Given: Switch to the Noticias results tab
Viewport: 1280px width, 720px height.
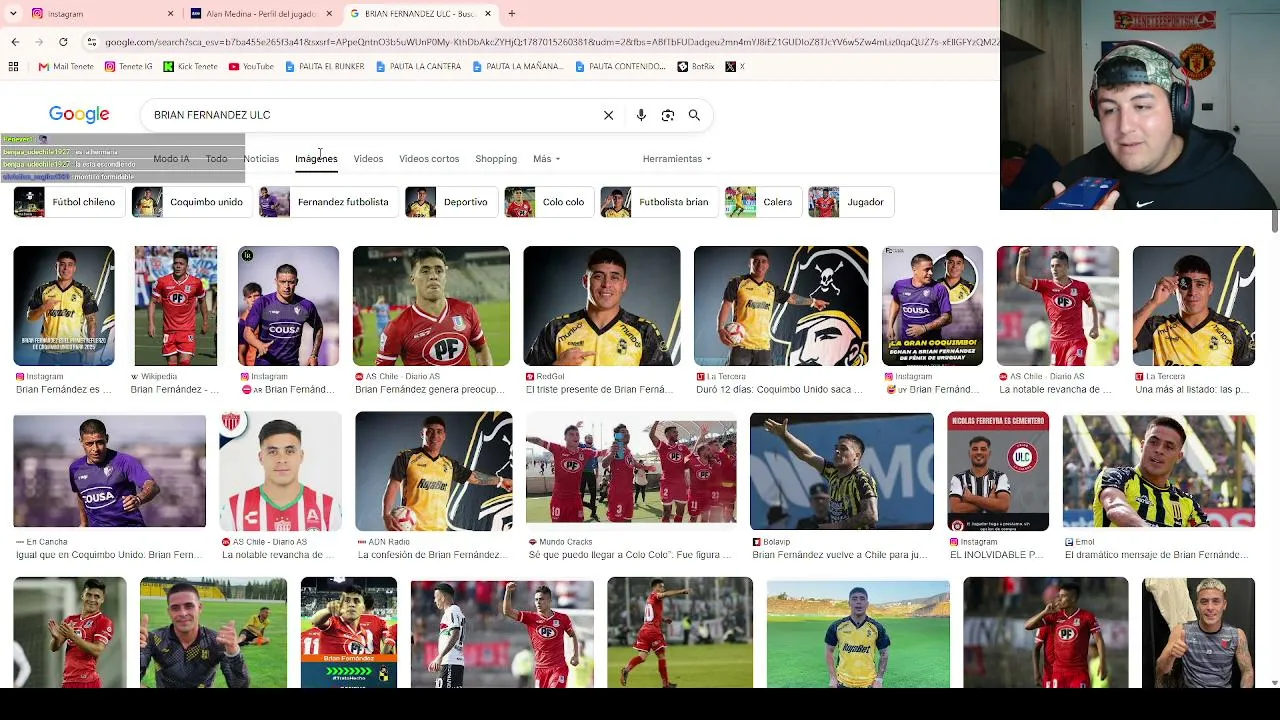Looking at the screenshot, I should (261, 159).
